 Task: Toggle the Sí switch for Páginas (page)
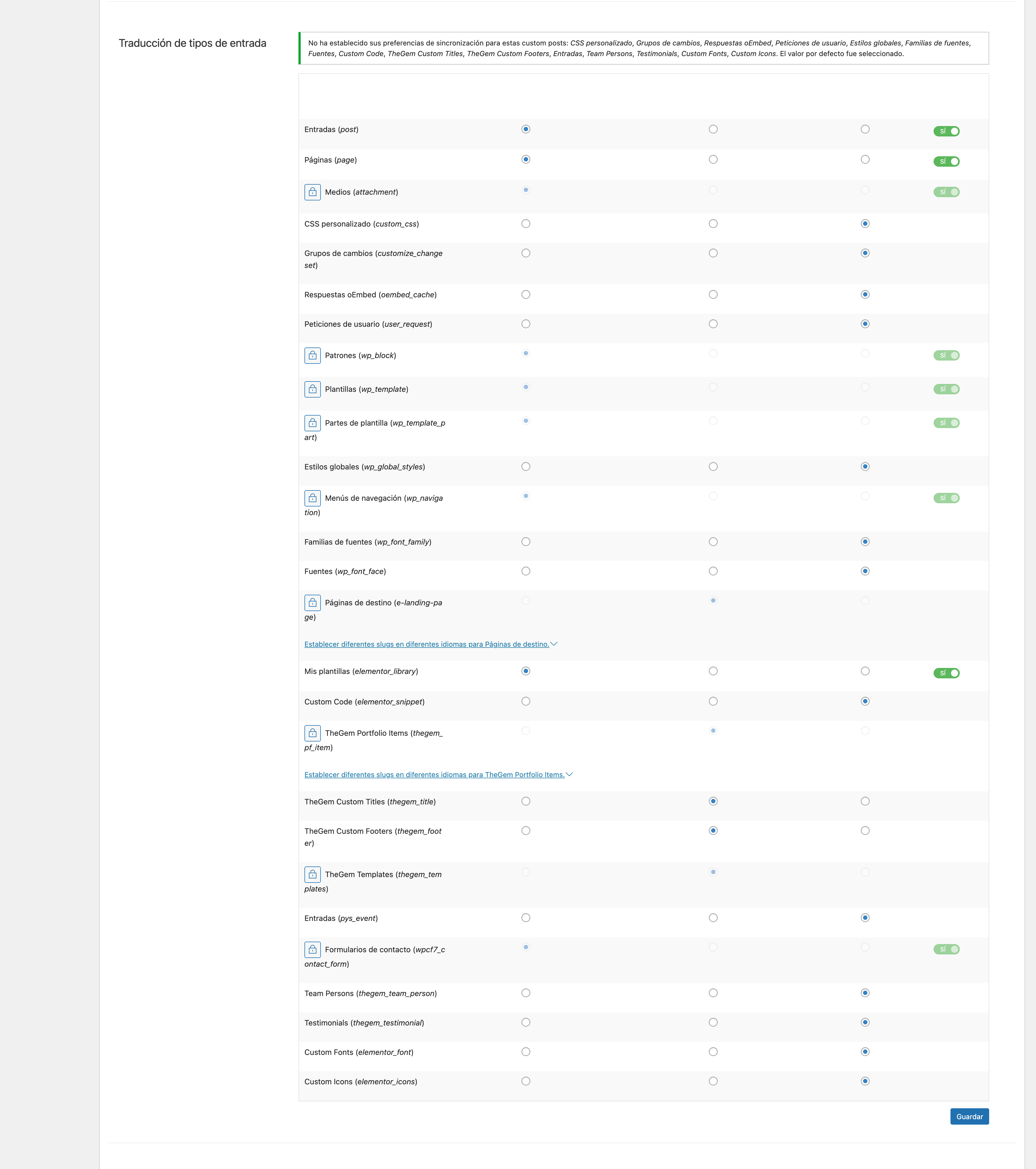(946, 162)
